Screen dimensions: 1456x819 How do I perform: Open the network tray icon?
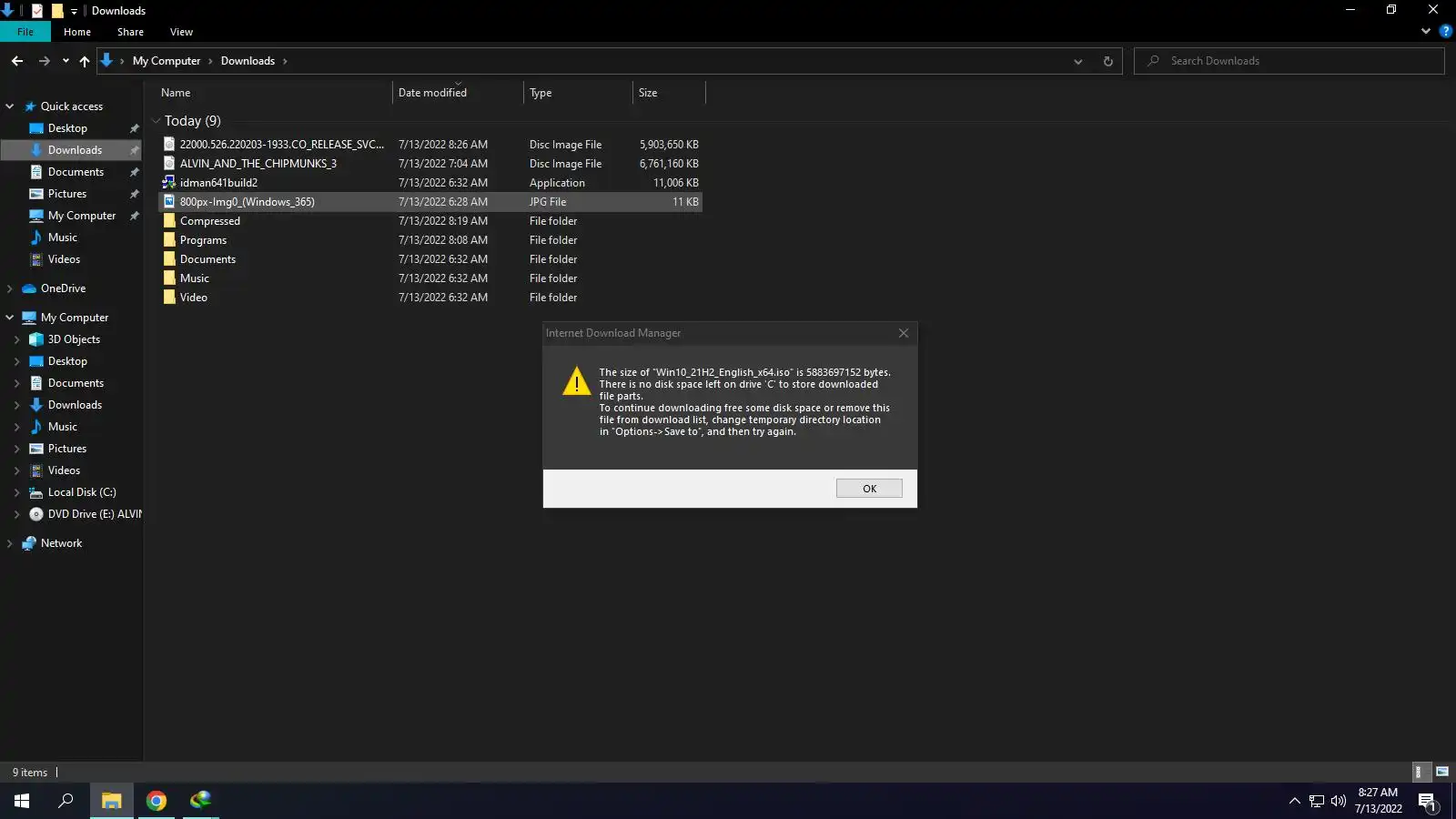(1317, 801)
